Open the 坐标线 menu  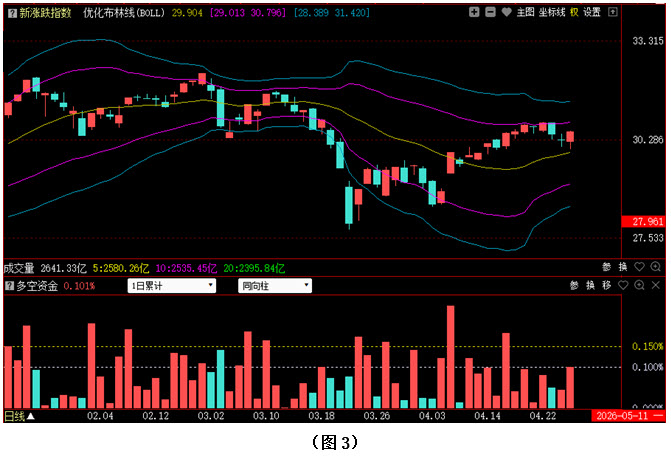551,12
